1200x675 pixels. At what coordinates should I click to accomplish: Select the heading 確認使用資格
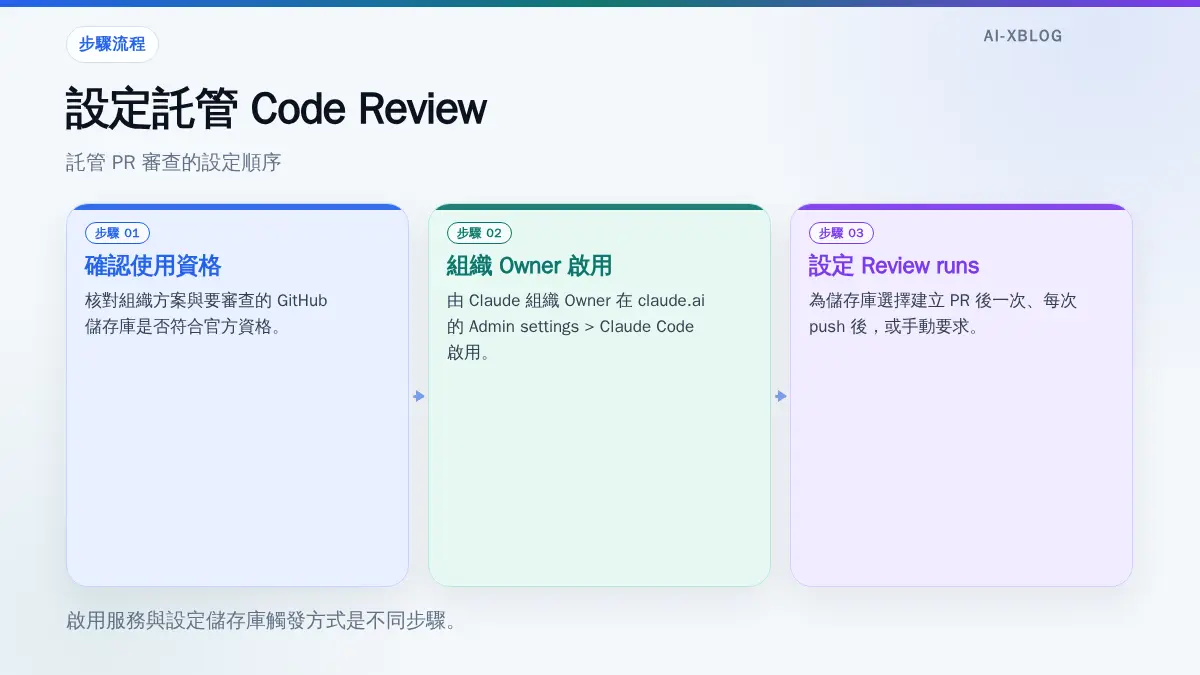pyautogui.click(x=153, y=266)
